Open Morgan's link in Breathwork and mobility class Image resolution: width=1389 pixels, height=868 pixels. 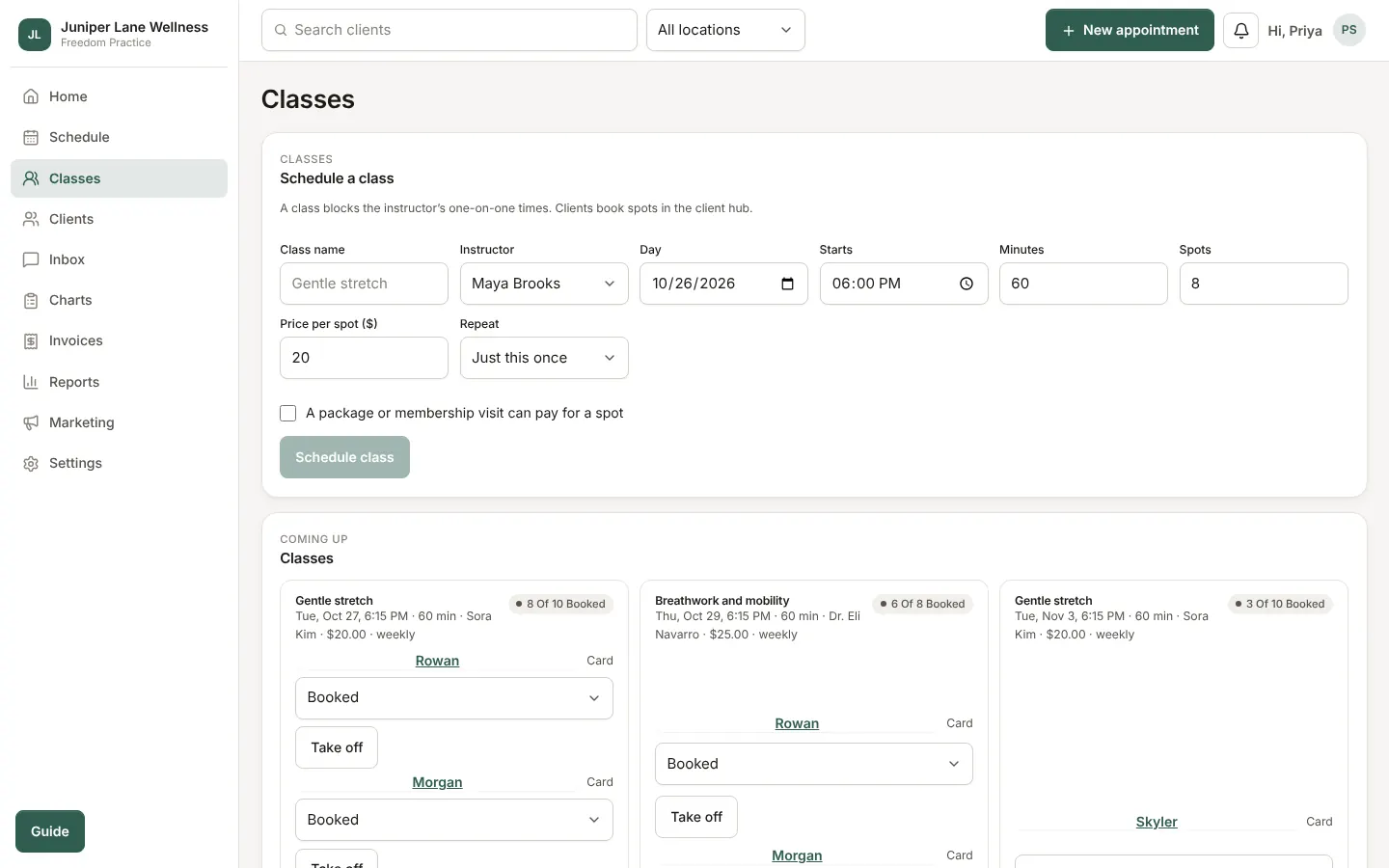pyautogui.click(x=797, y=855)
